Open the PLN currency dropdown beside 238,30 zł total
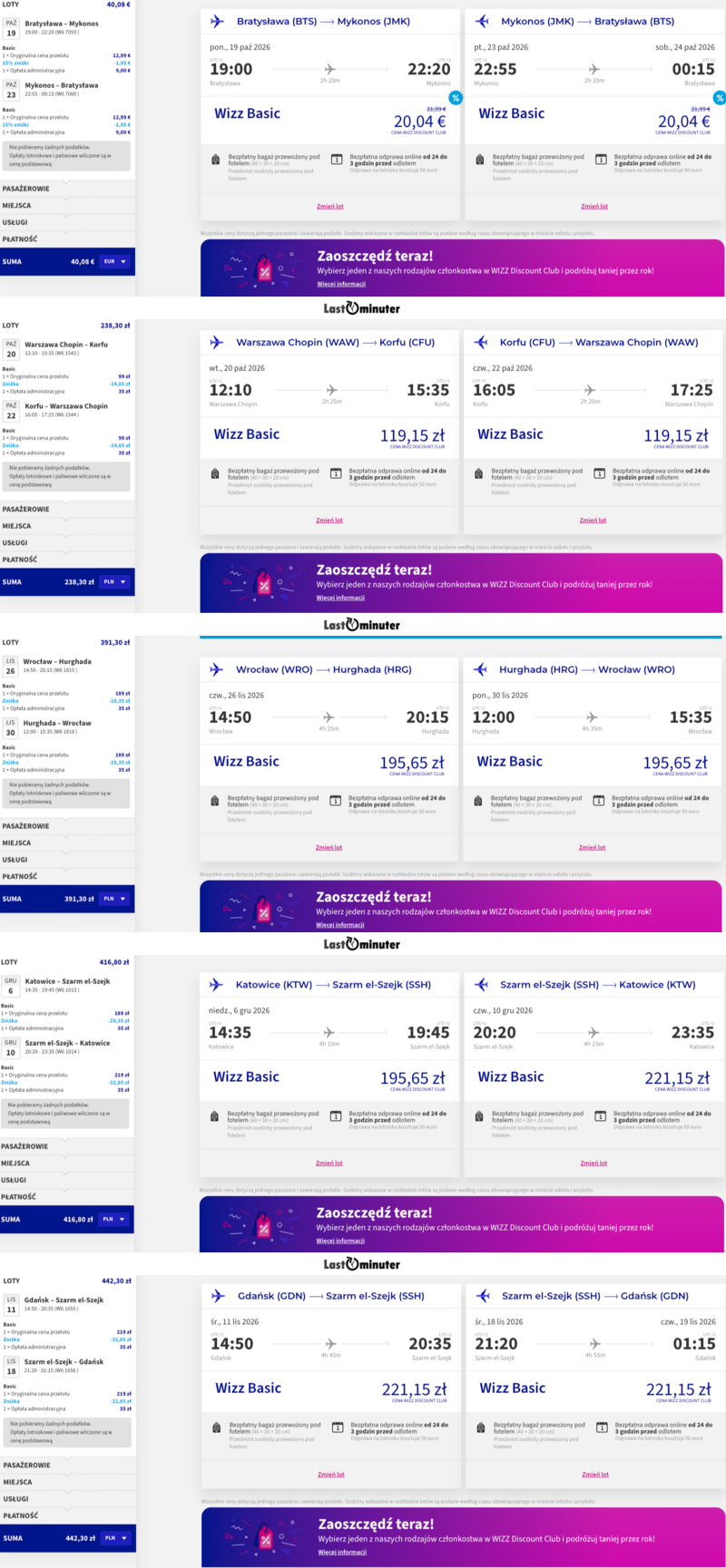This screenshot has width=726, height=1568. (x=114, y=581)
